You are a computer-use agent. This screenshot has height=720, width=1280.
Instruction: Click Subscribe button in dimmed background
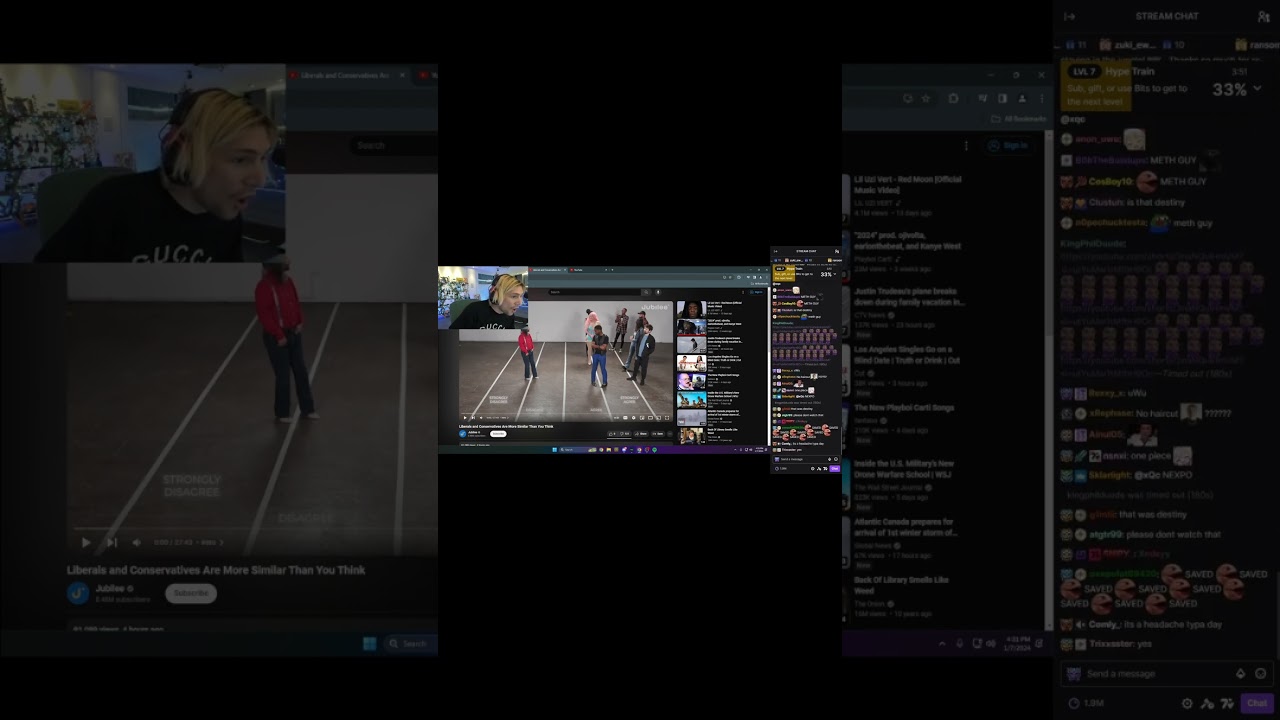point(190,593)
